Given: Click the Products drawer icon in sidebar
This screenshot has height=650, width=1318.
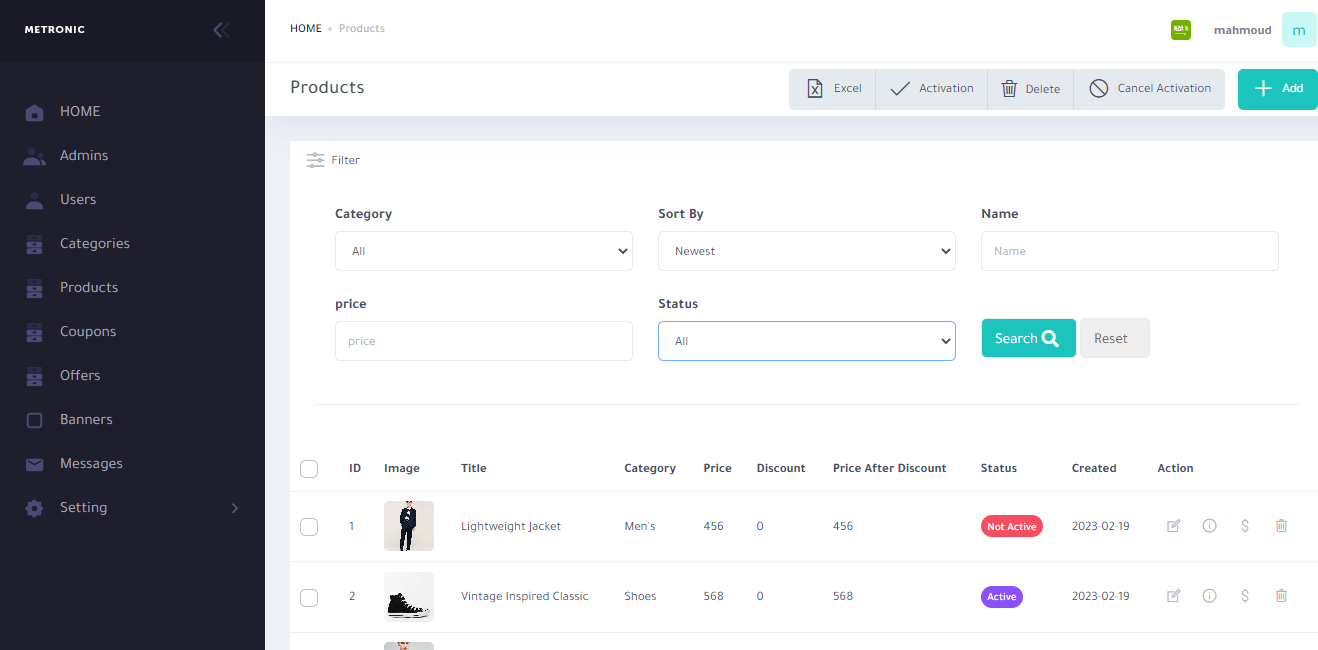Looking at the screenshot, I should pyautogui.click(x=35, y=288).
